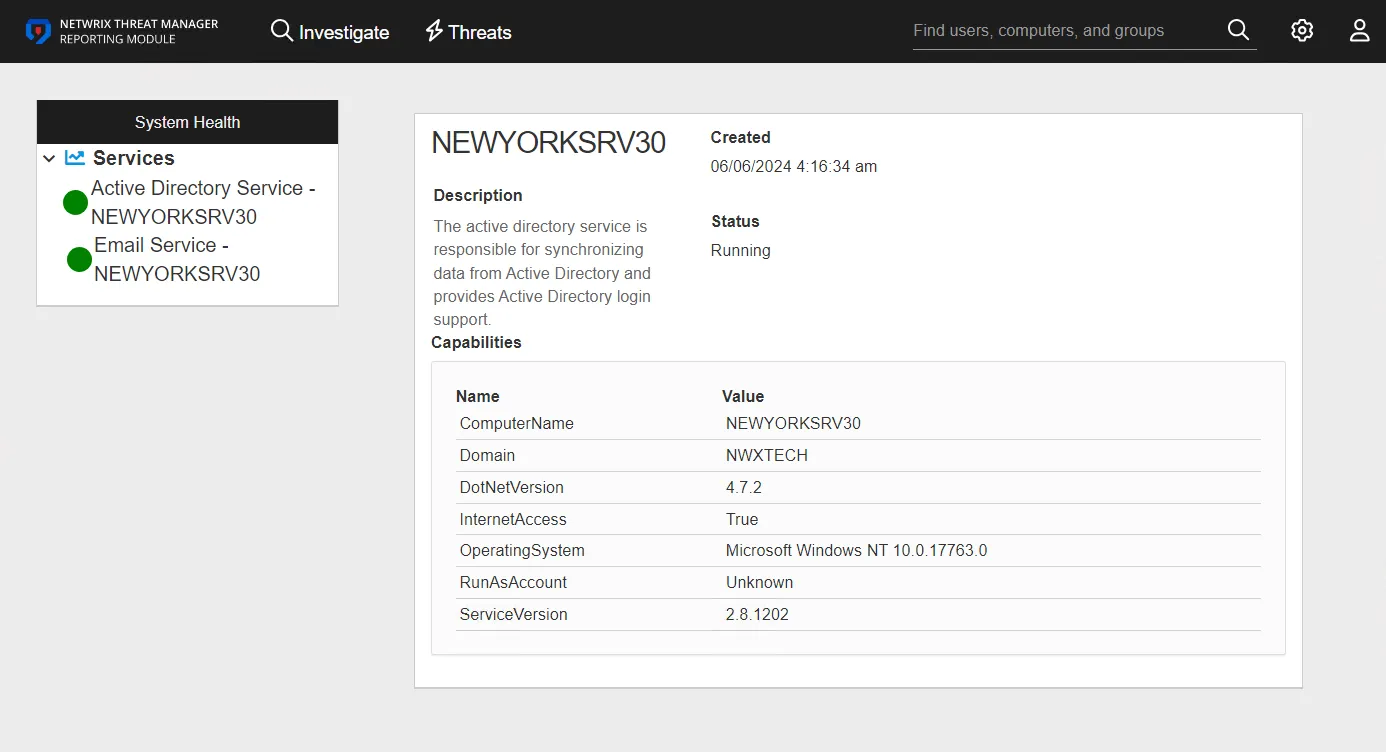Click the Domain row label
This screenshot has height=752, width=1386.
click(487, 455)
